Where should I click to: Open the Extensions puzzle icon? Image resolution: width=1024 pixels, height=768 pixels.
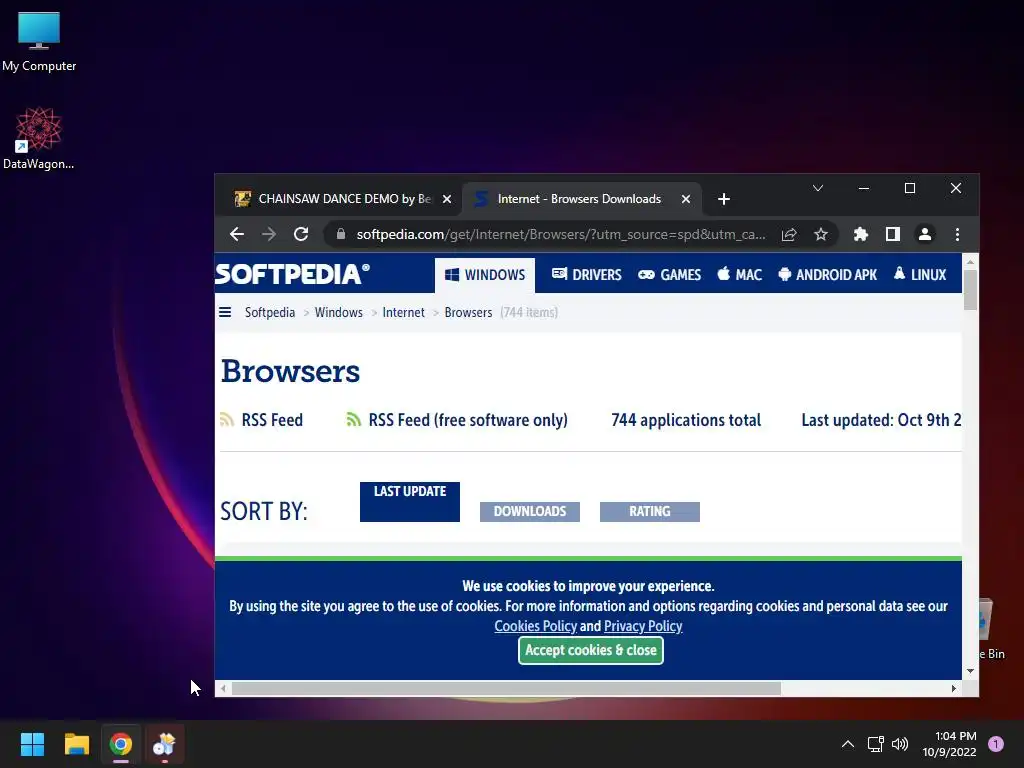[861, 234]
